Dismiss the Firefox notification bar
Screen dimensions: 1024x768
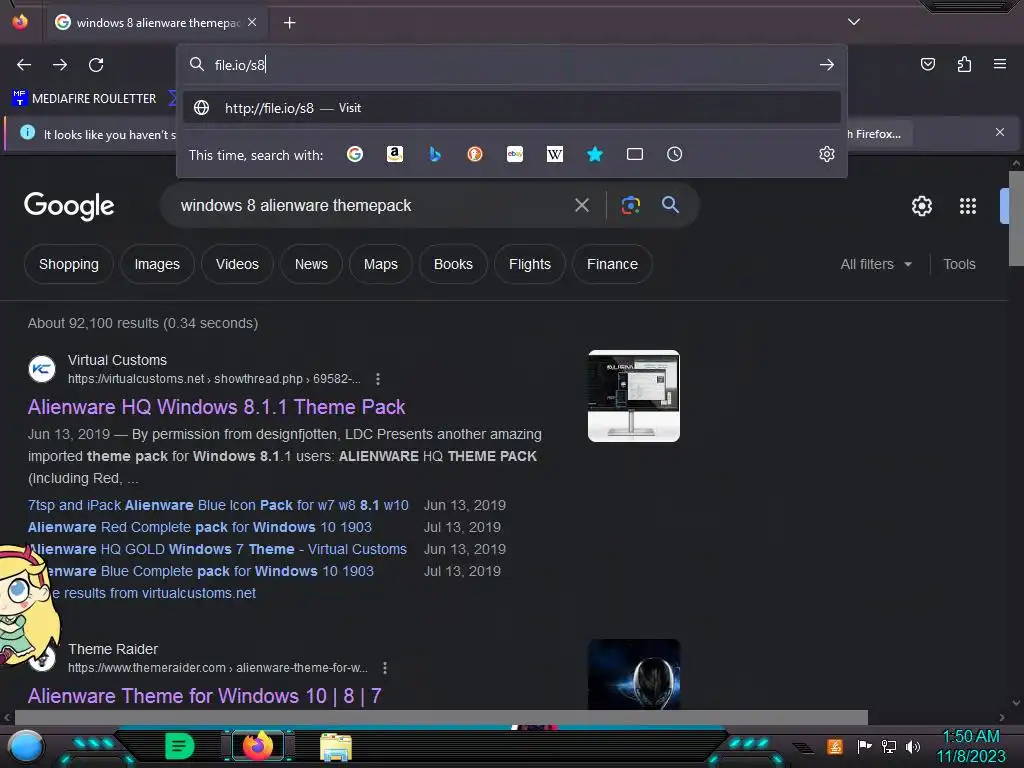click(999, 133)
